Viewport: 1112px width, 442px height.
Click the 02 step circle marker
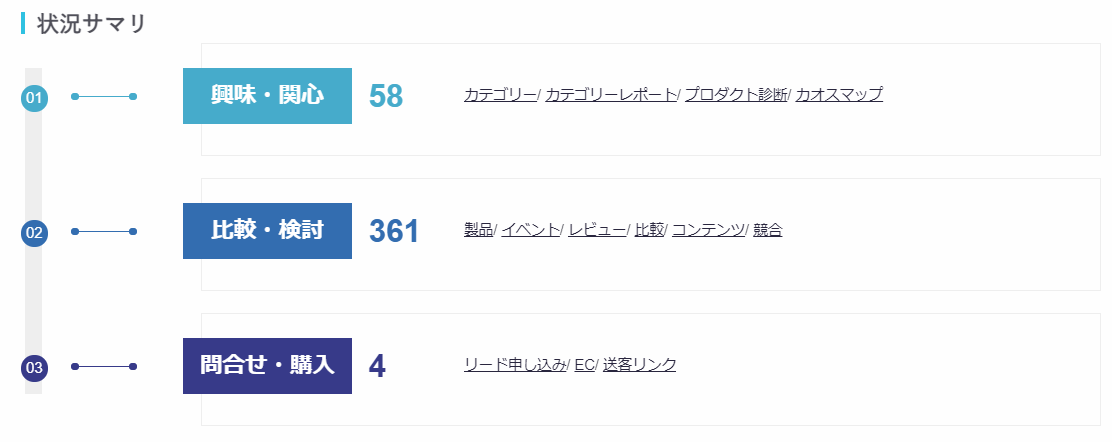point(34,233)
